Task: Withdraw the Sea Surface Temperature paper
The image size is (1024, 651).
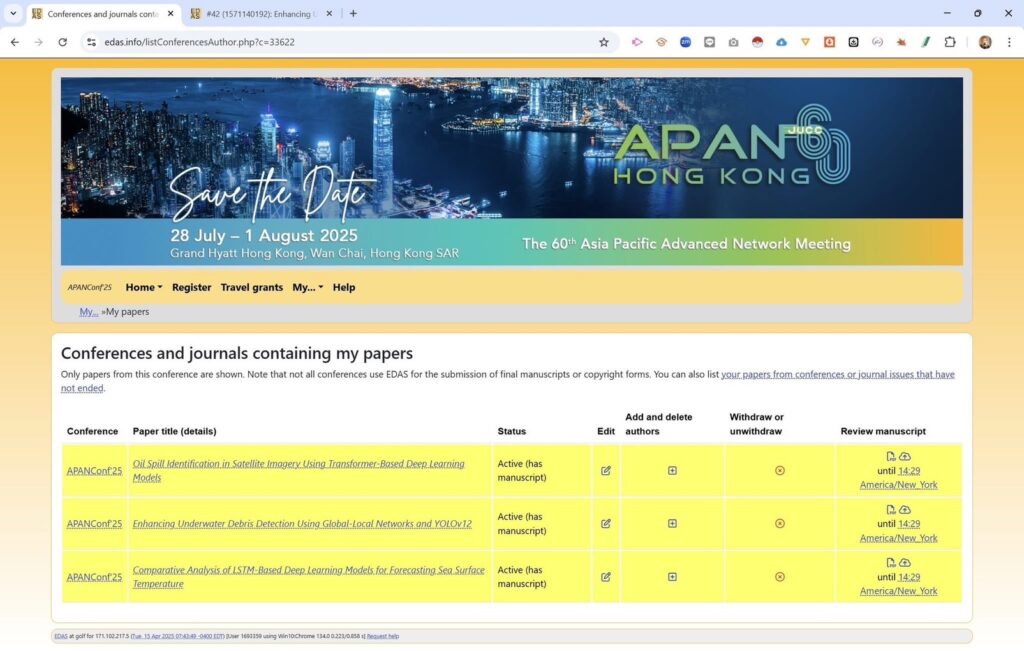Action: [780, 576]
